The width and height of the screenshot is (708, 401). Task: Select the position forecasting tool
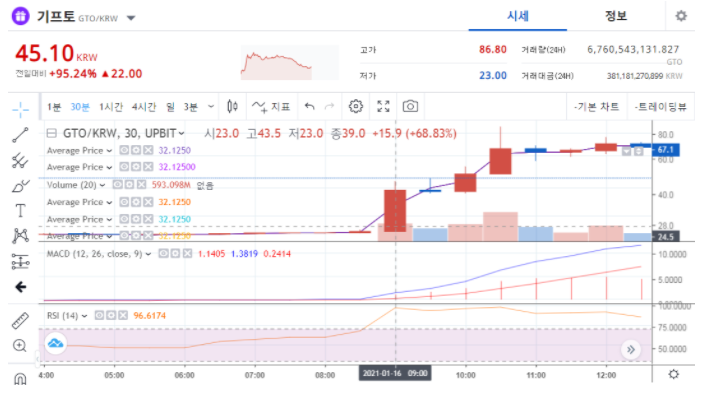[x=20, y=261]
